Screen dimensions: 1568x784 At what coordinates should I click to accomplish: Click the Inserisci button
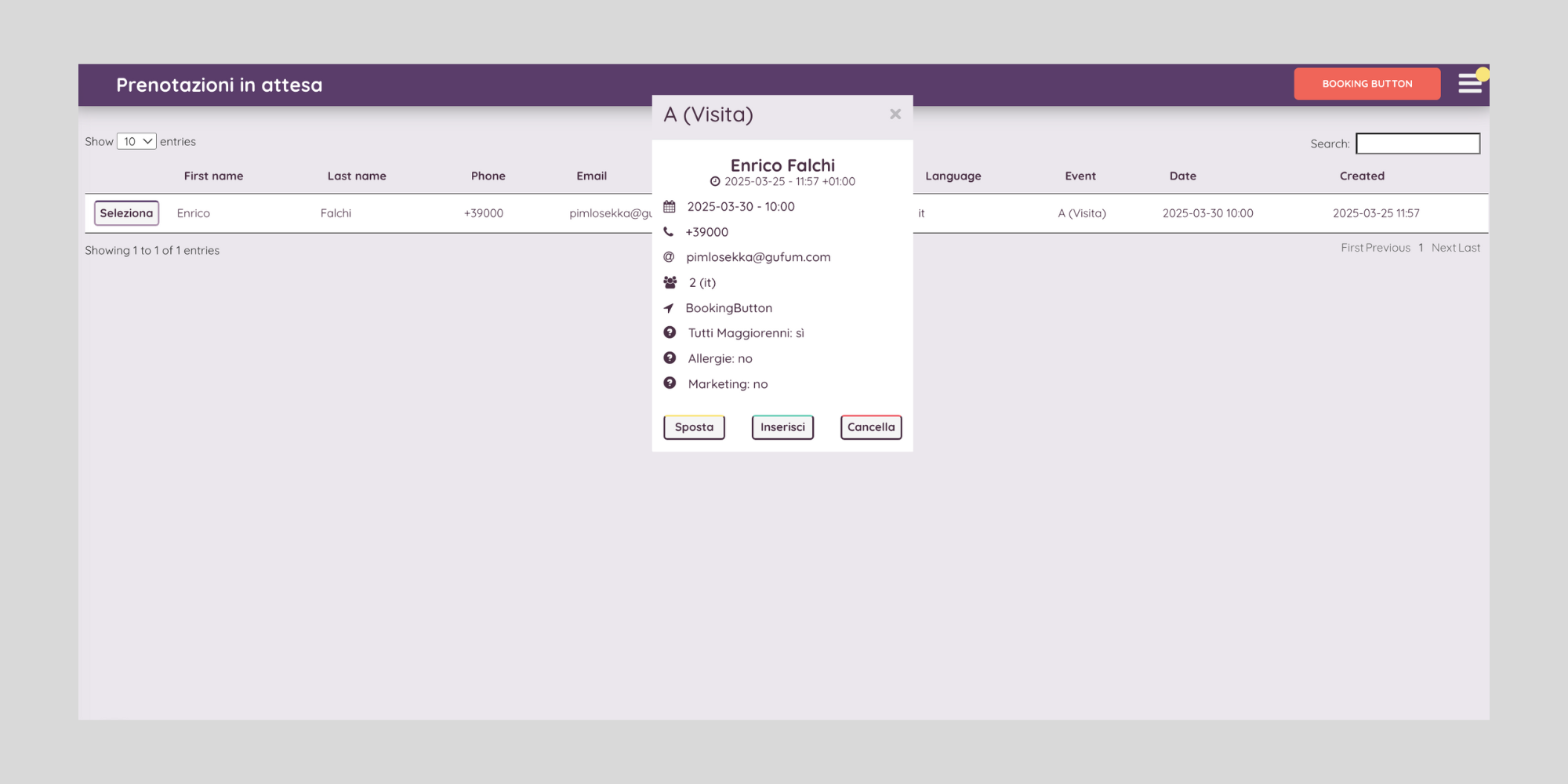tap(782, 427)
